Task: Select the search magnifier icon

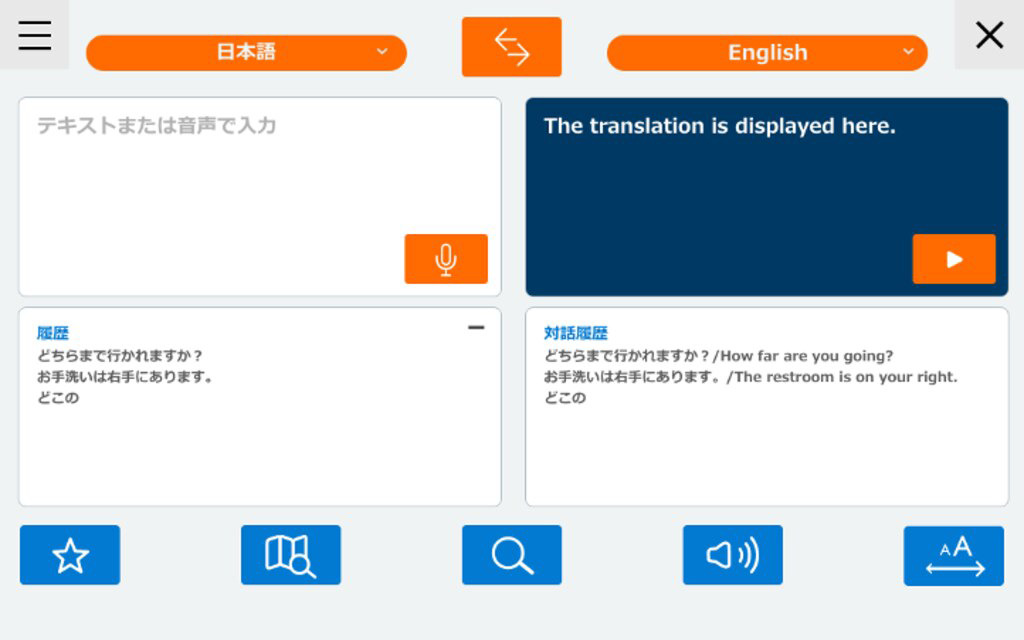Action: tap(511, 555)
